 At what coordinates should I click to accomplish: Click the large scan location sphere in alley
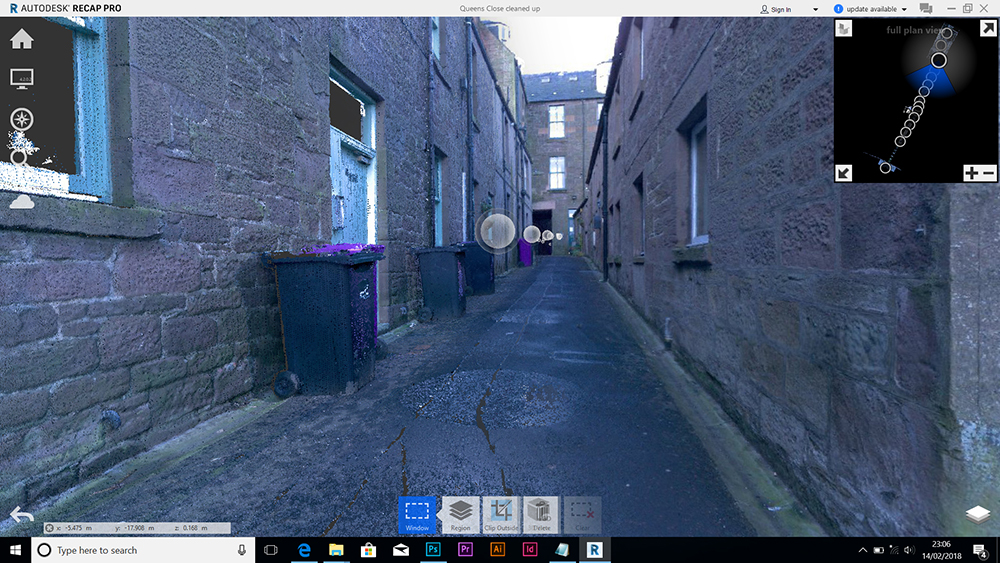tap(496, 231)
